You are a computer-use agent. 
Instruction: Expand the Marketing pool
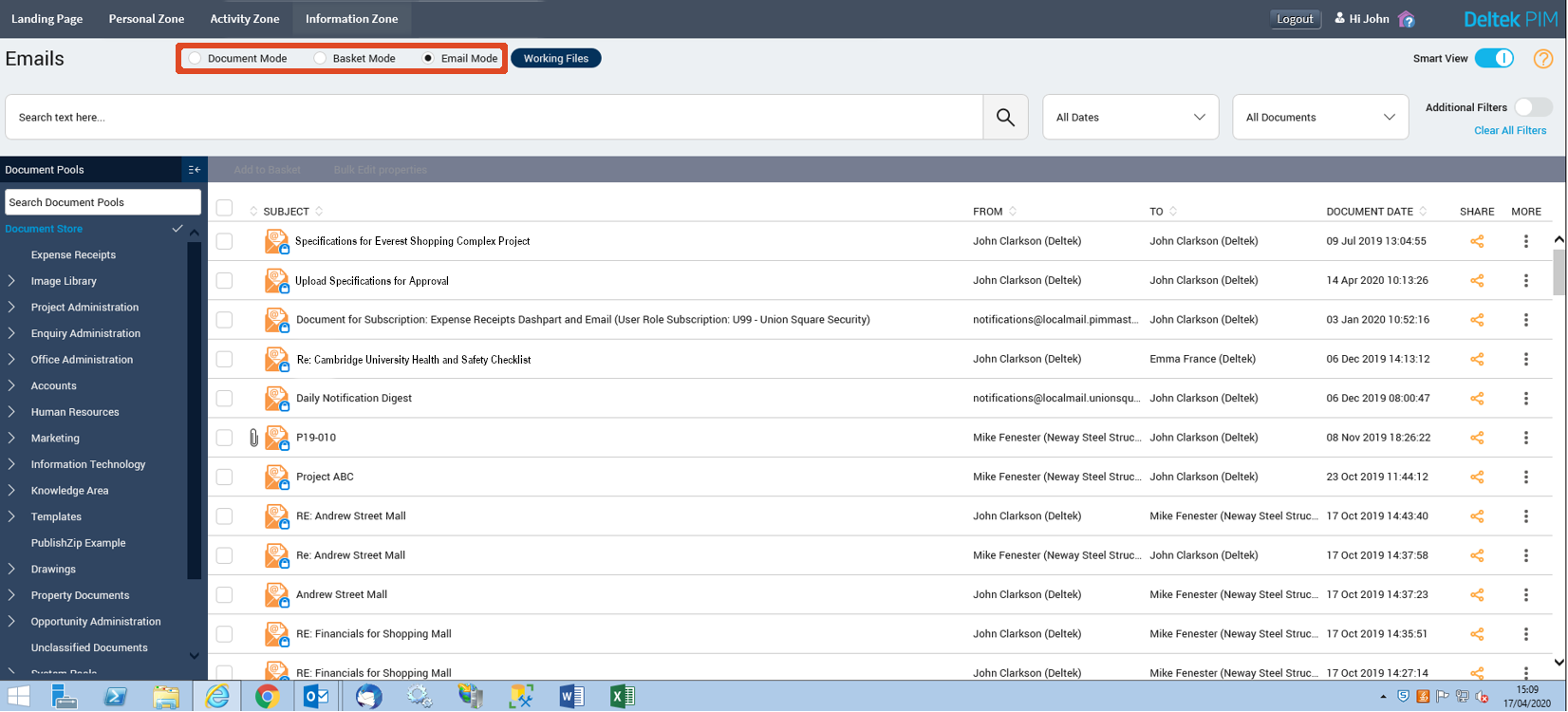click(x=11, y=439)
